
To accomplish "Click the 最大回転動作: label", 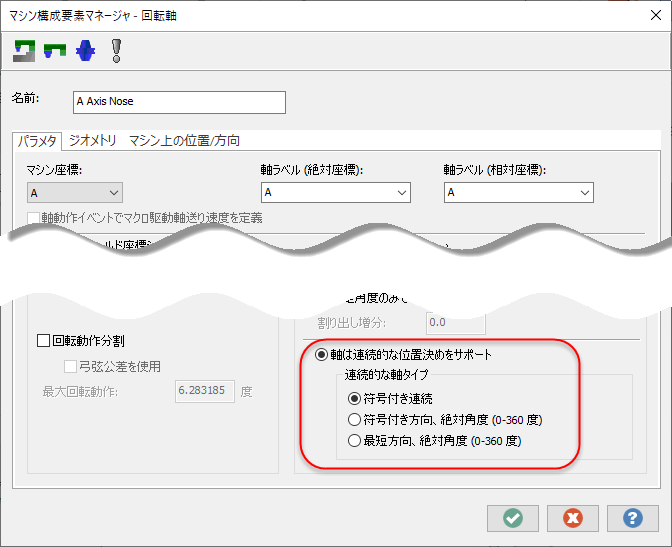I will [x=80, y=392].
